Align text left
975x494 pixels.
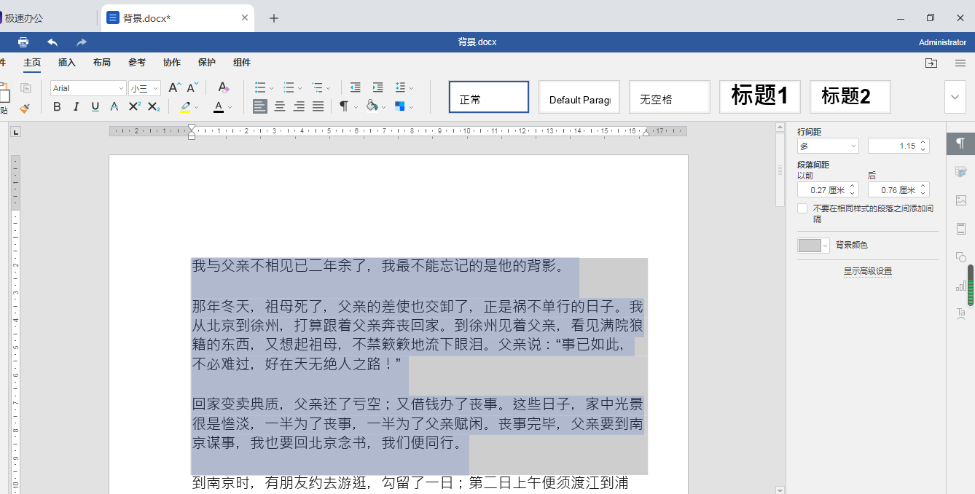click(x=260, y=106)
